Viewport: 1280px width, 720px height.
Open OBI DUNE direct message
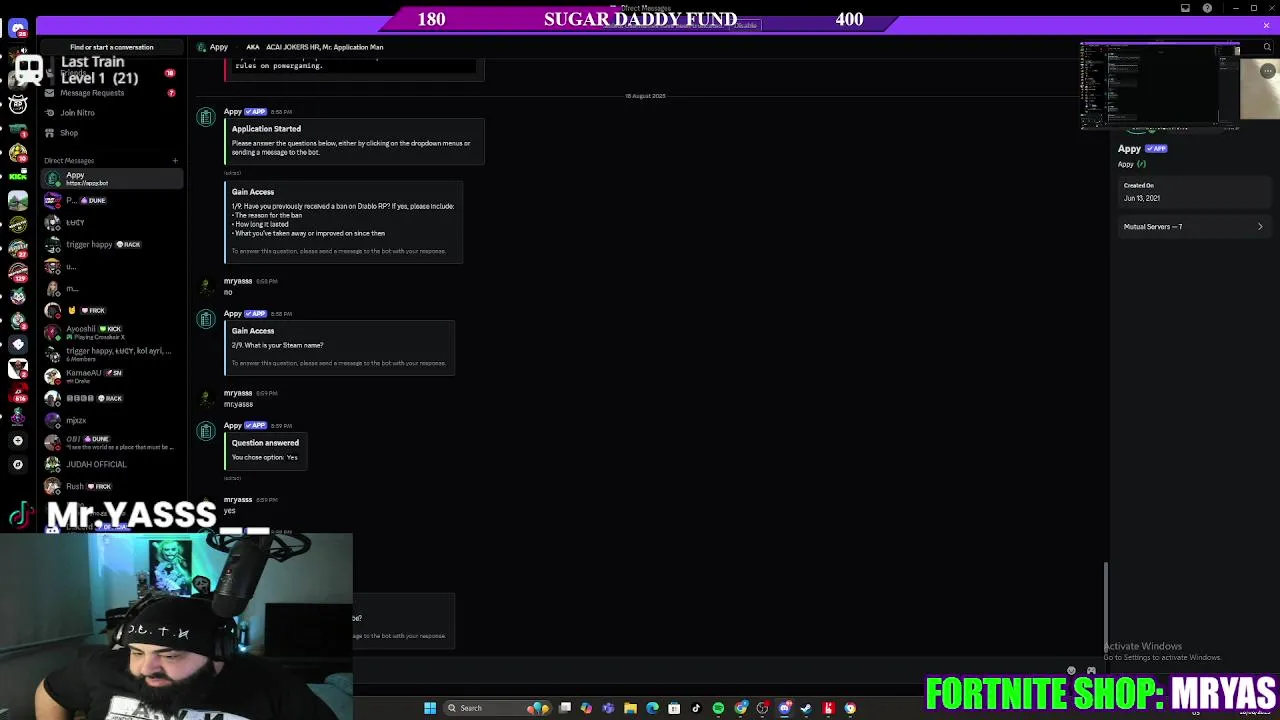tap(112, 442)
